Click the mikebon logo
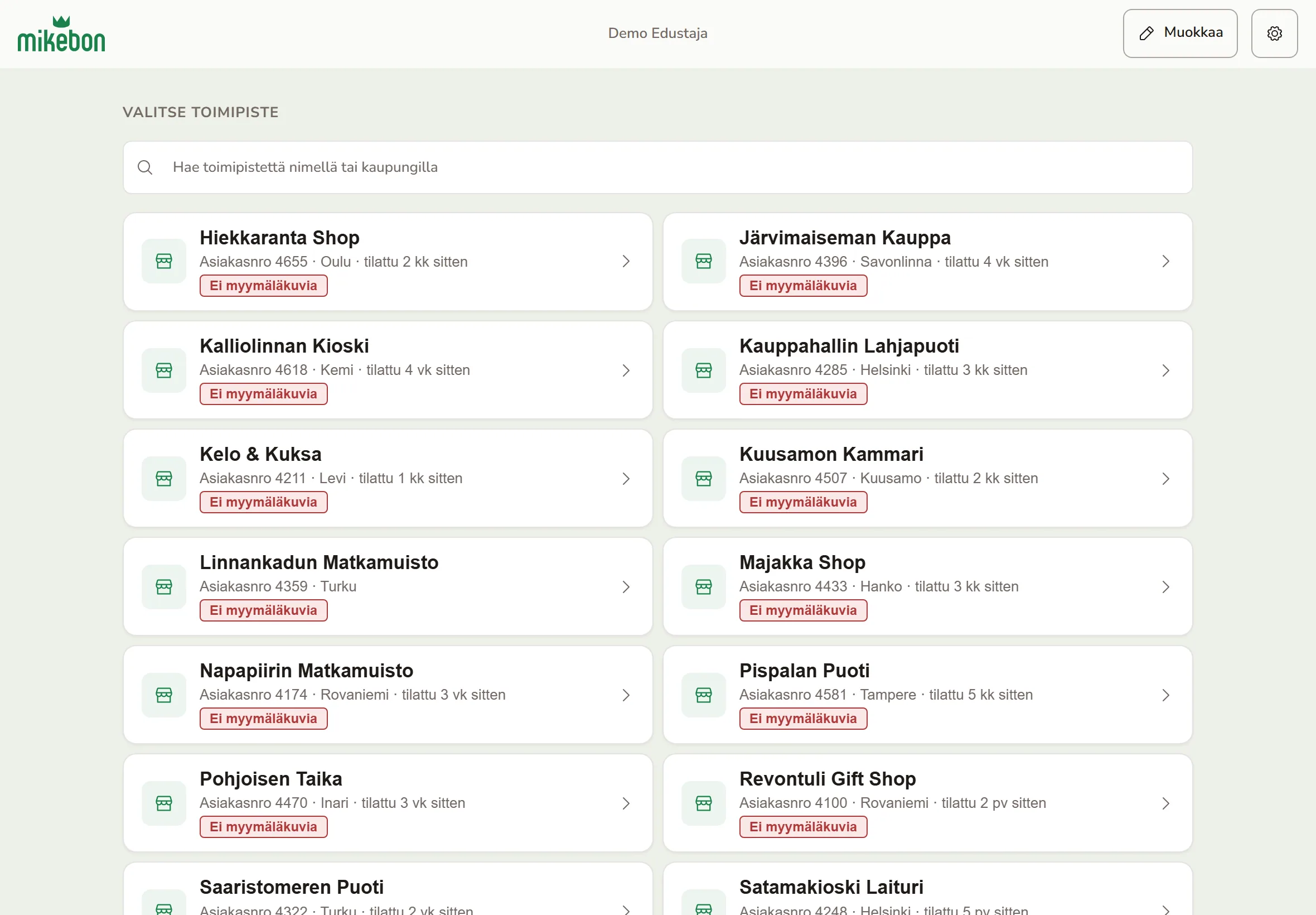 pos(61,34)
